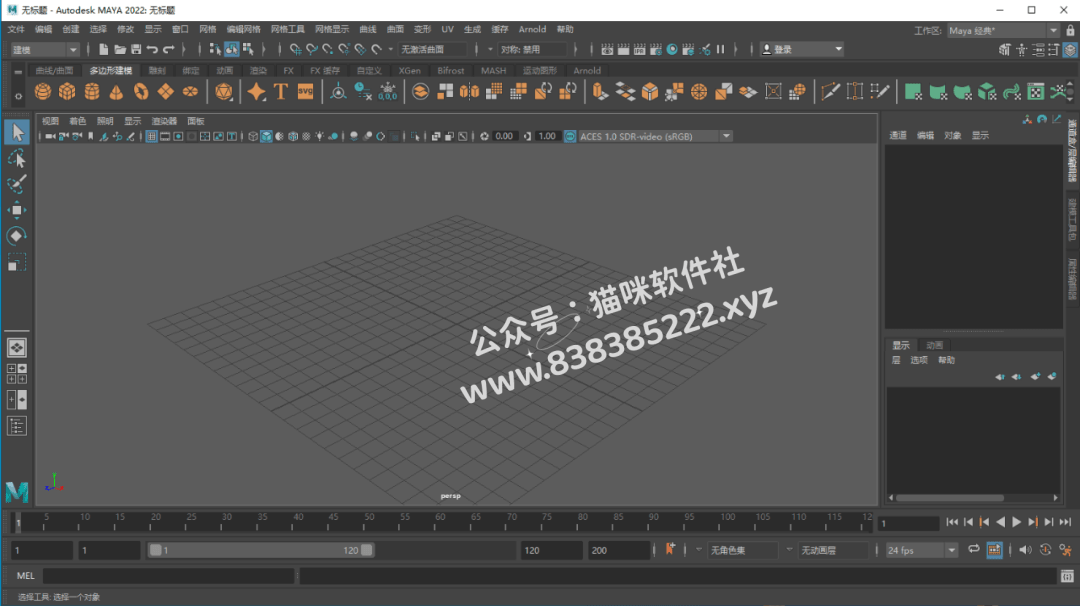This screenshot has width=1080, height=606.
Task: Open the layer editor 选项 menu
Action: [x=919, y=360]
